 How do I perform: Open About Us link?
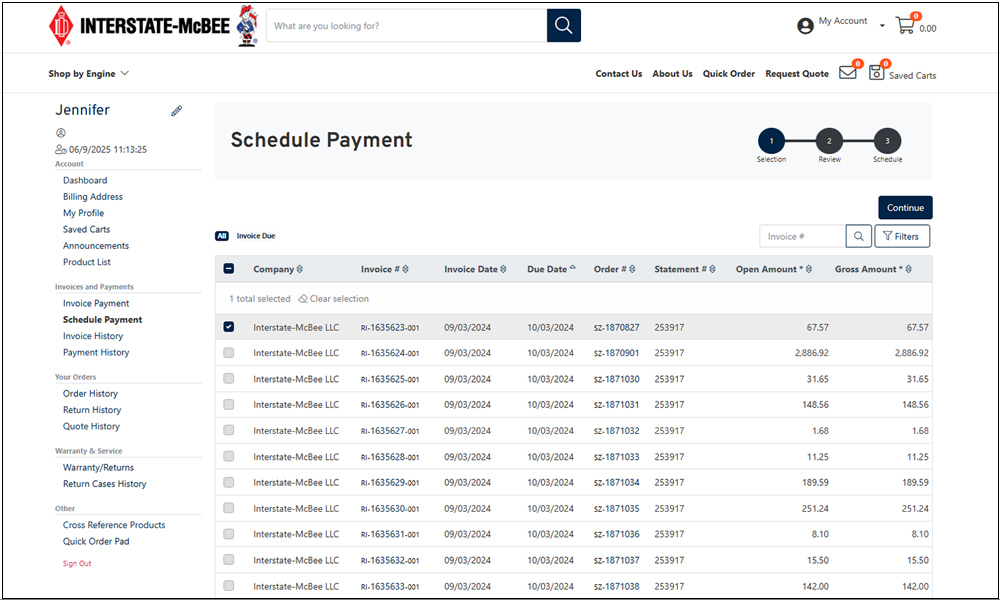[672, 73]
